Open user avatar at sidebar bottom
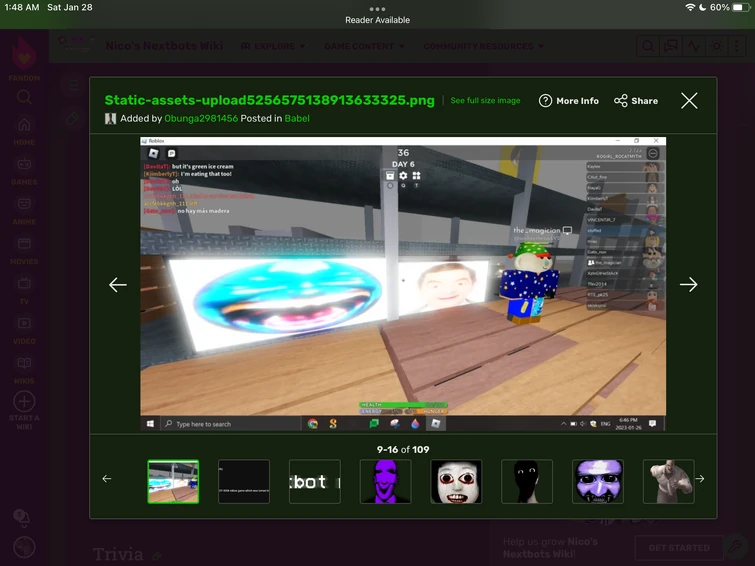Image resolution: width=755 pixels, height=566 pixels. (x=24, y=547)
